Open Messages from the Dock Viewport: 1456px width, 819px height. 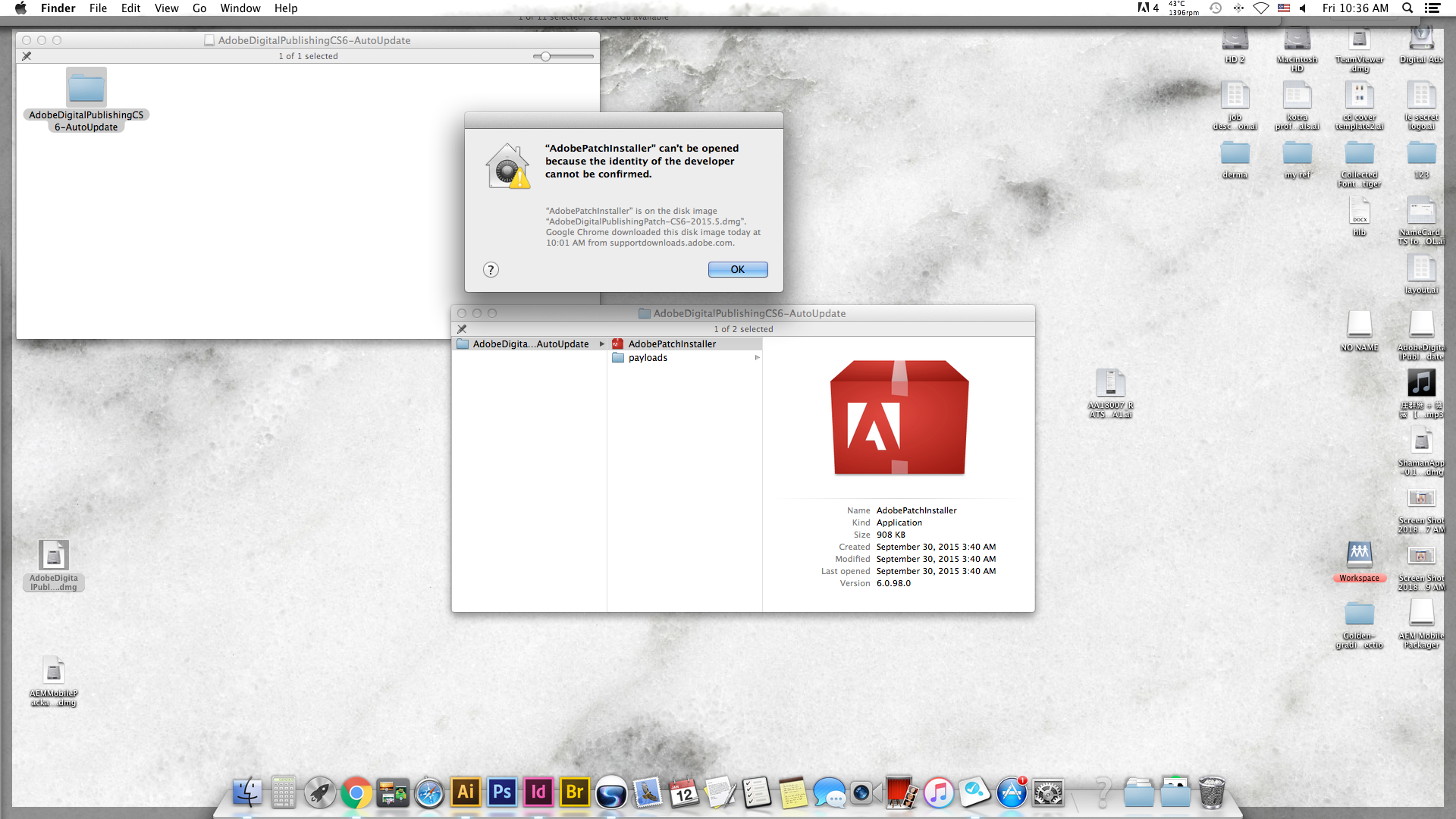coord(830,793)
